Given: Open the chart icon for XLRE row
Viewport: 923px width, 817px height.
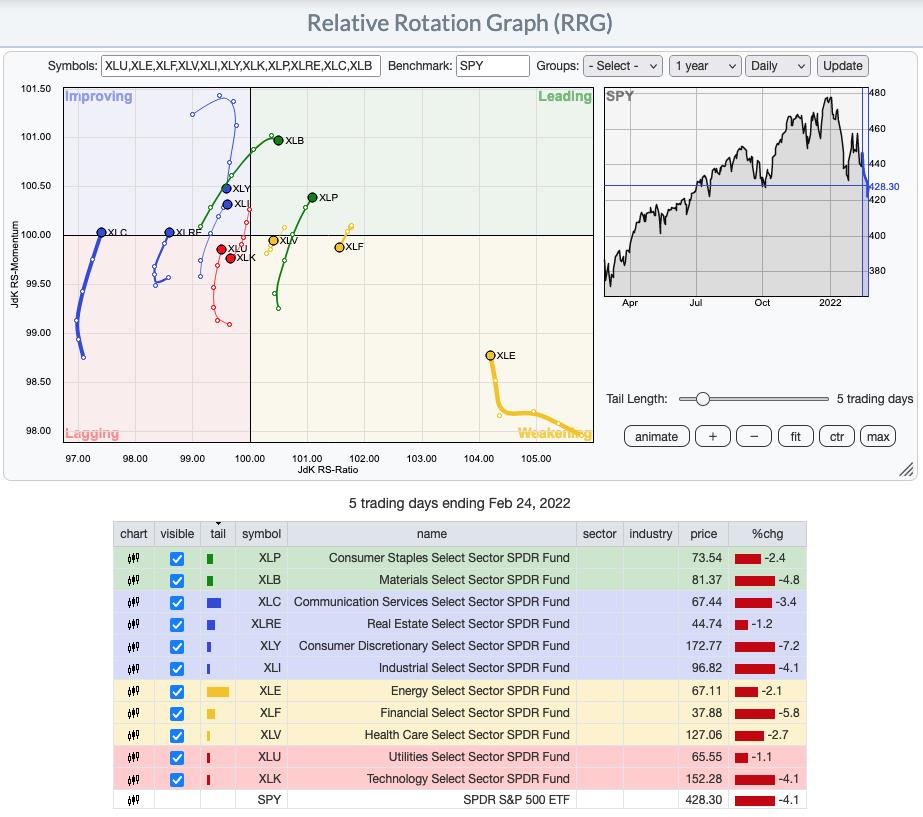Looking at the screenshot, I should [x=134, y=624].
